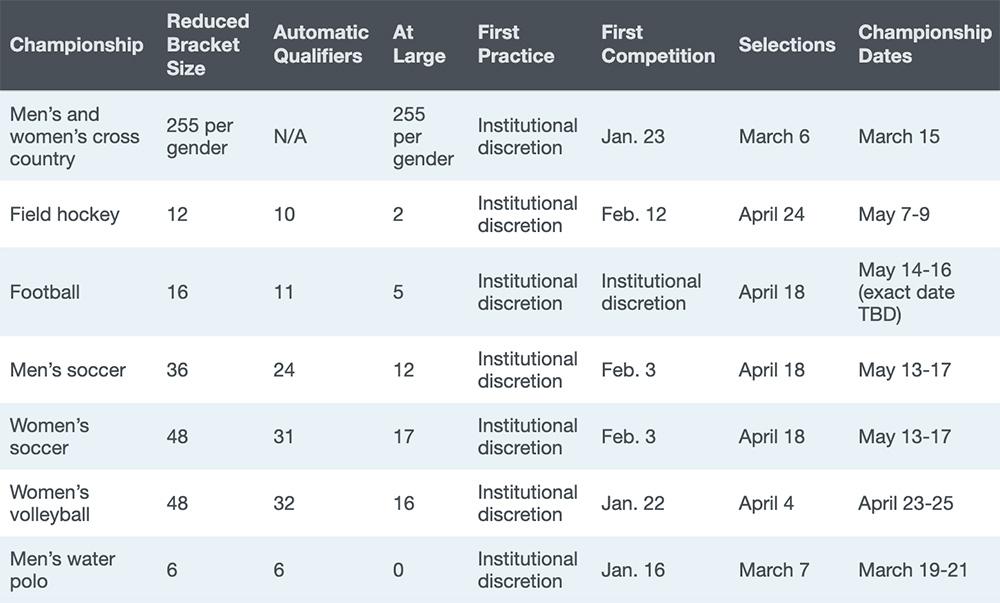Select the First Competition column header

point(657,45)
